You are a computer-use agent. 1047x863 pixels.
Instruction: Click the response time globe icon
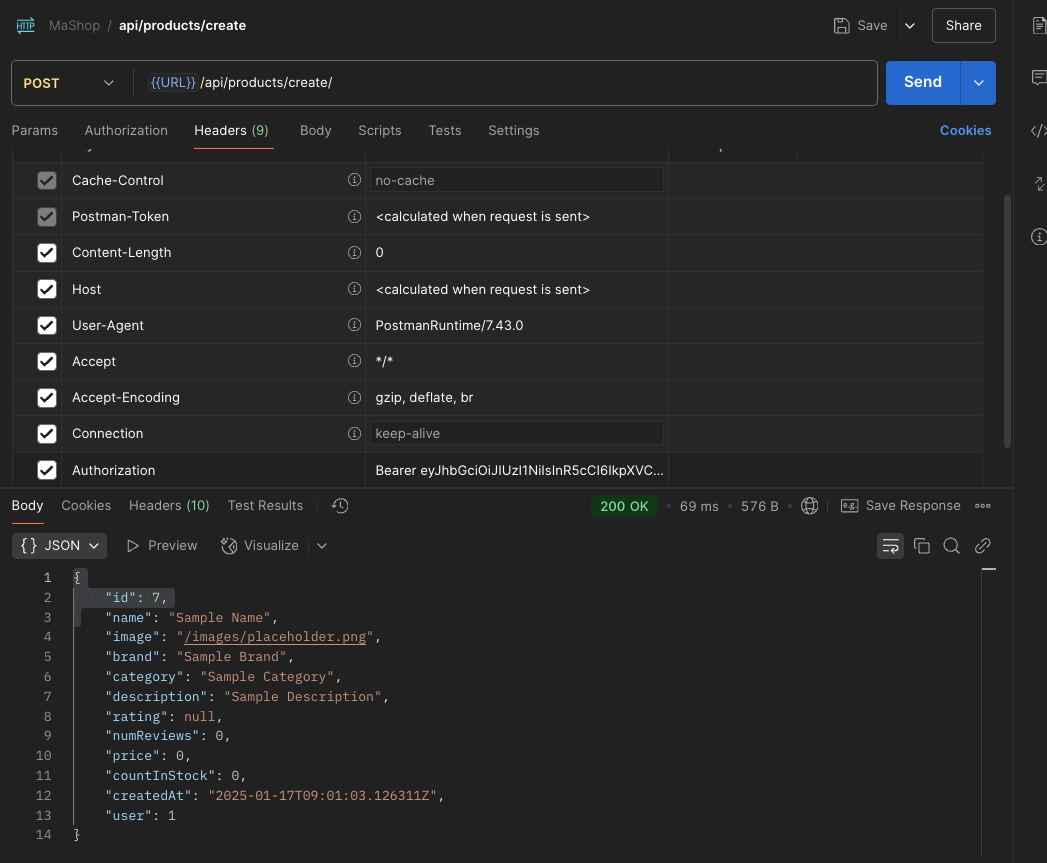pos(809,506)
